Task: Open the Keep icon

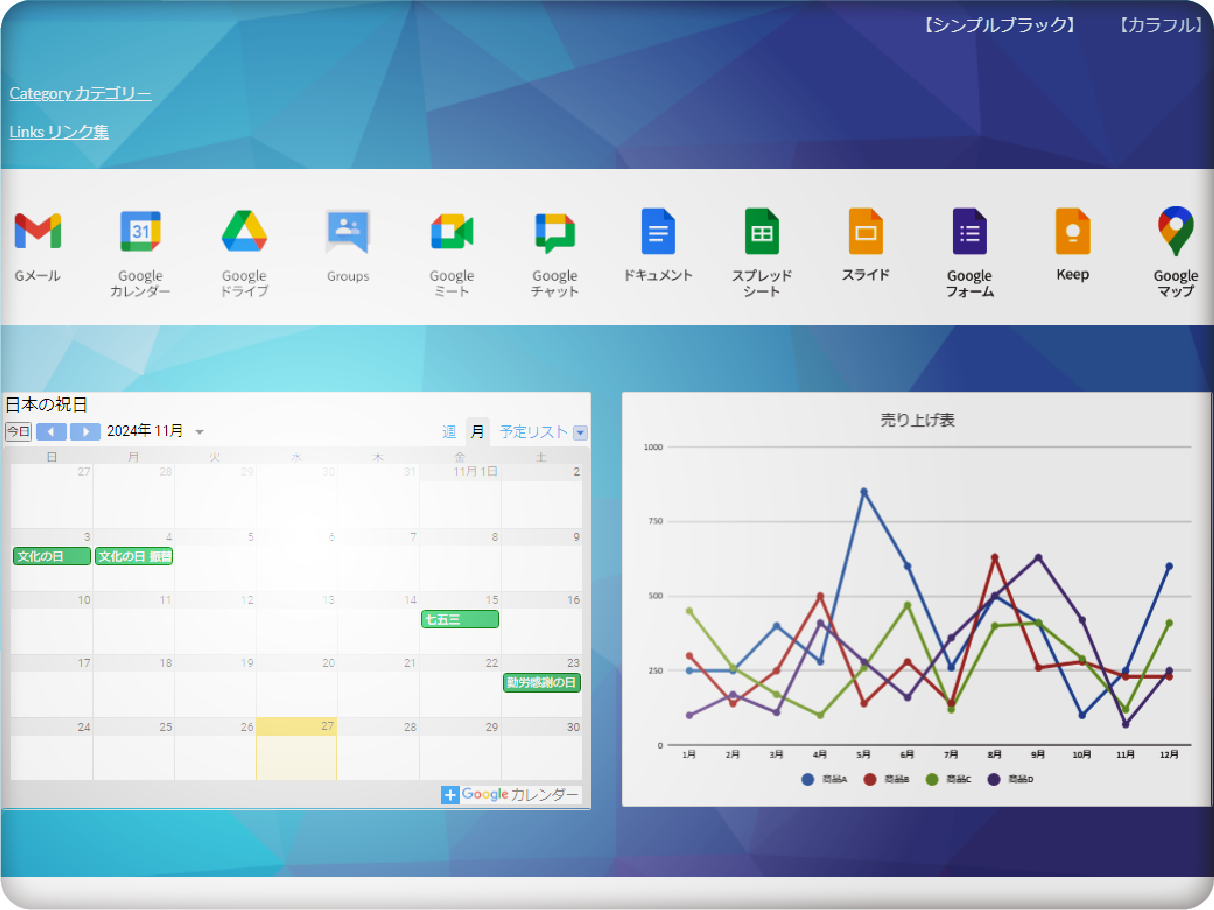Action: click(x=1073, y=231)
